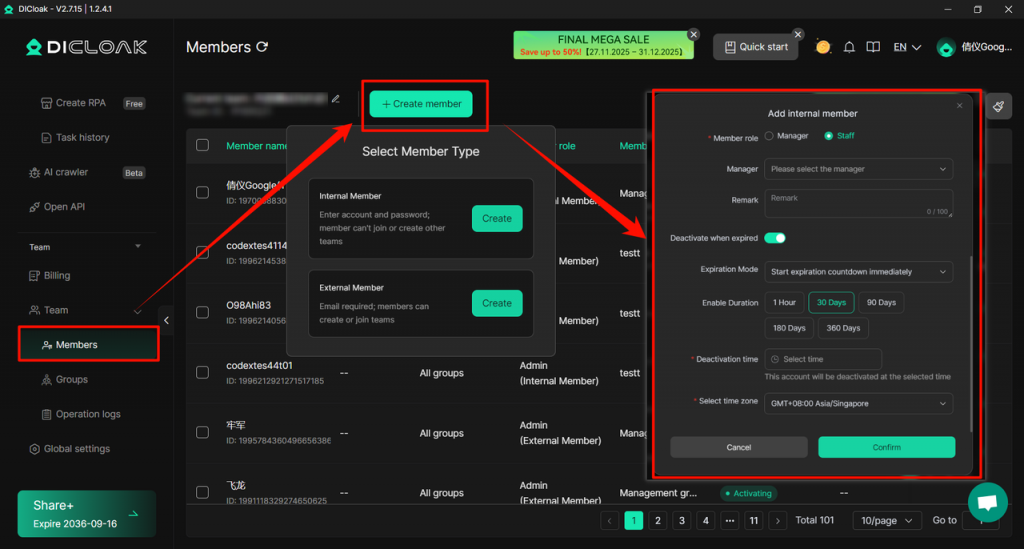This screenshot has height=549, width=1024.
Task: Choose the 90 Days duration option
Action: (x=881, y=302)
